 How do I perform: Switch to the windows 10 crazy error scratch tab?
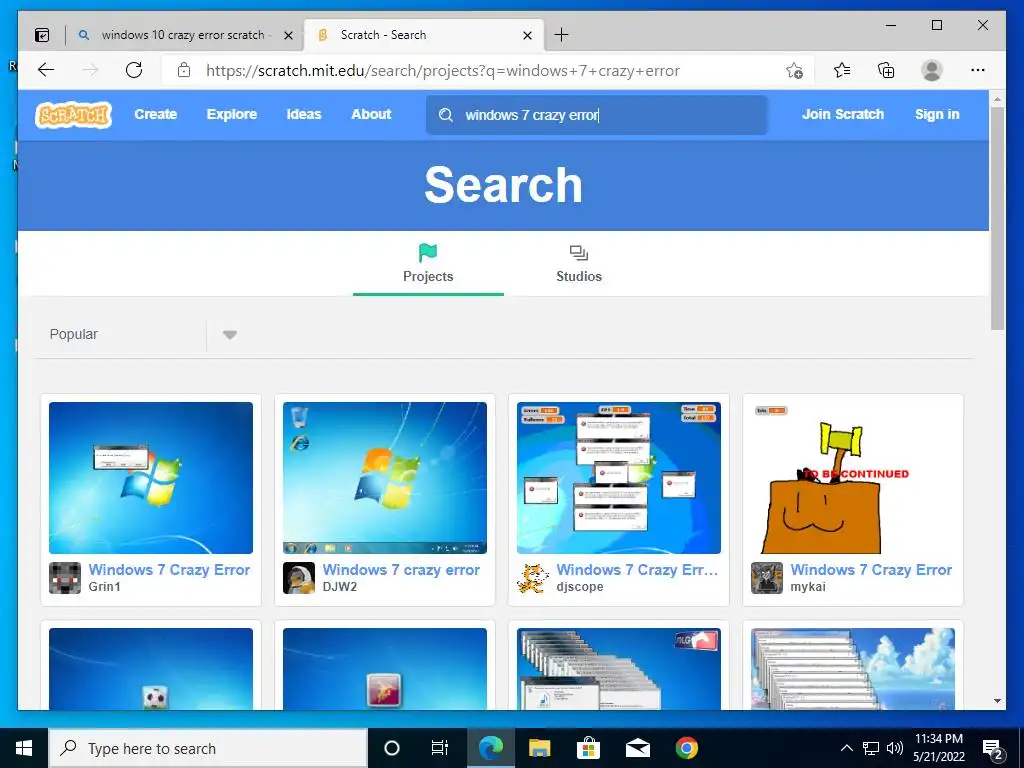click(184, 35)
